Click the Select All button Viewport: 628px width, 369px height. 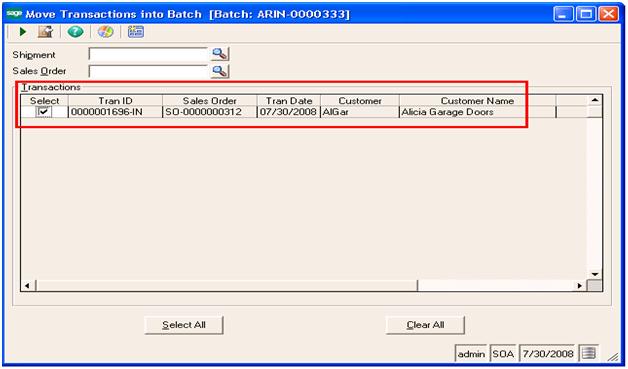184,325
